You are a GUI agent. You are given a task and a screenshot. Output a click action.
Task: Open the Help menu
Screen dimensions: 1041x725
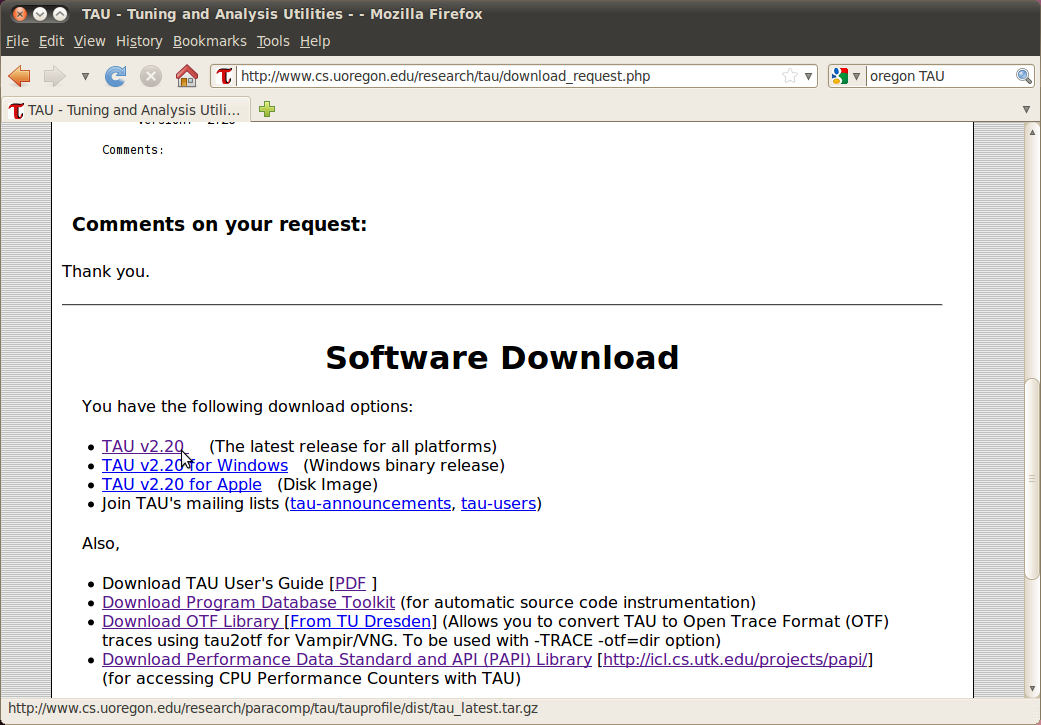click(x=315, y=41)
